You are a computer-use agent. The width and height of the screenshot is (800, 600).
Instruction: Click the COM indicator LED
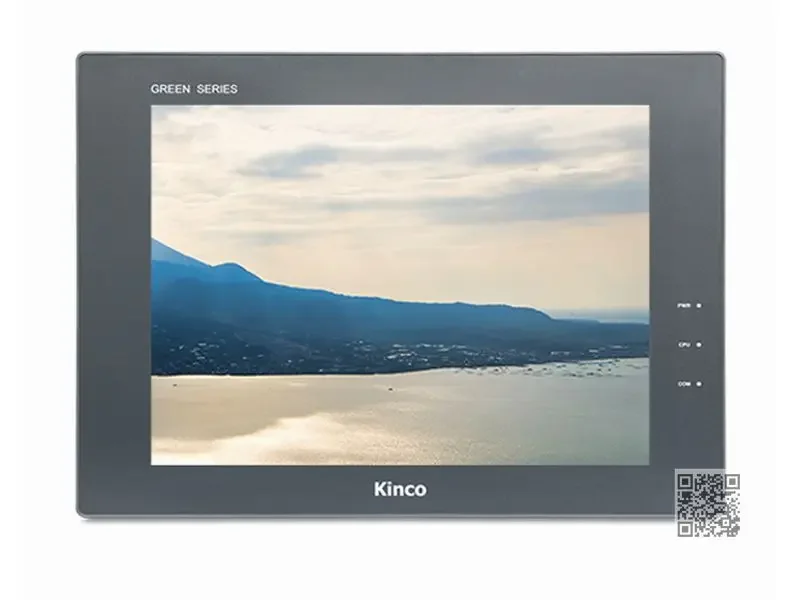[x=698, y=384]
